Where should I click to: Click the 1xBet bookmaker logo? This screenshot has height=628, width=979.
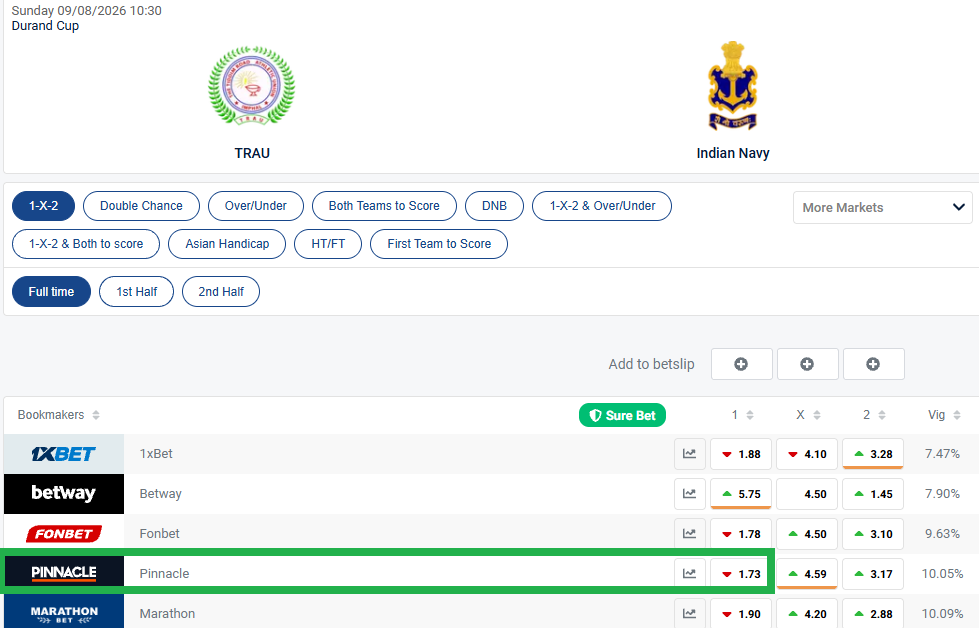tap(64, 454)
